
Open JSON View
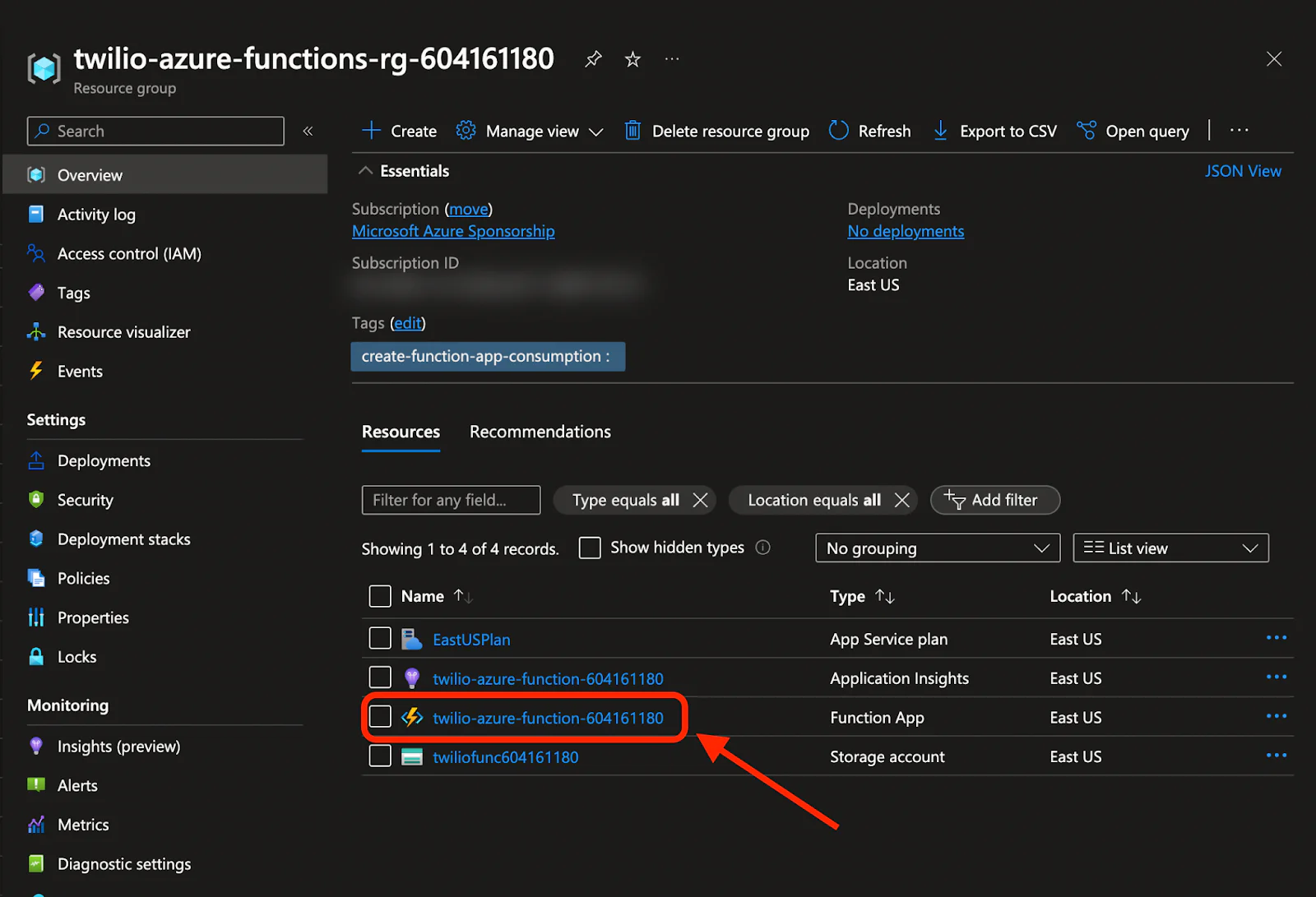(1243, 171)
